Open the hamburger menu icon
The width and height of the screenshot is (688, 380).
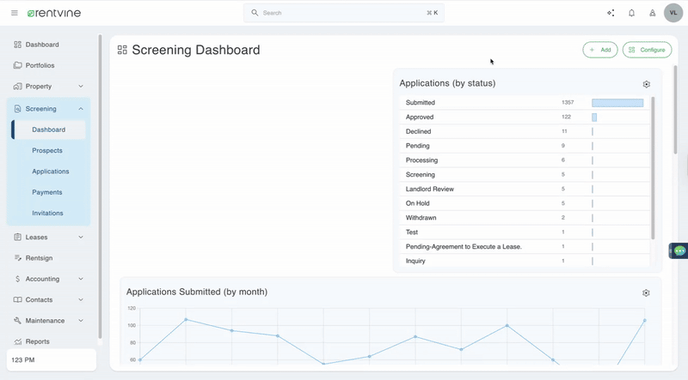(14, 13)
